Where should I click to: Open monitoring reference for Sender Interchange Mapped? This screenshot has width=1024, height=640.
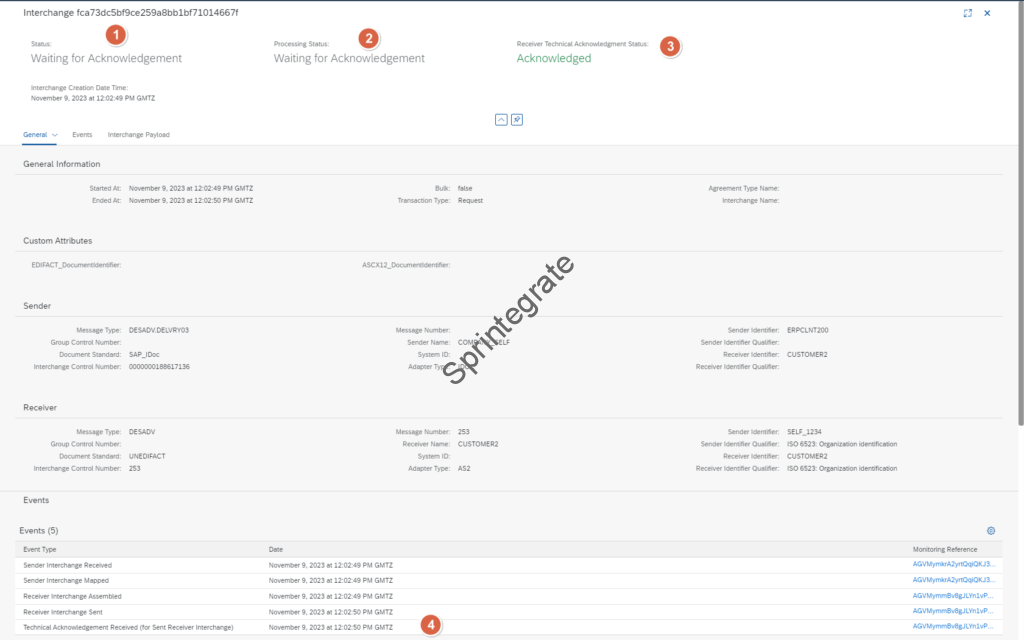(x=953, y=580)
